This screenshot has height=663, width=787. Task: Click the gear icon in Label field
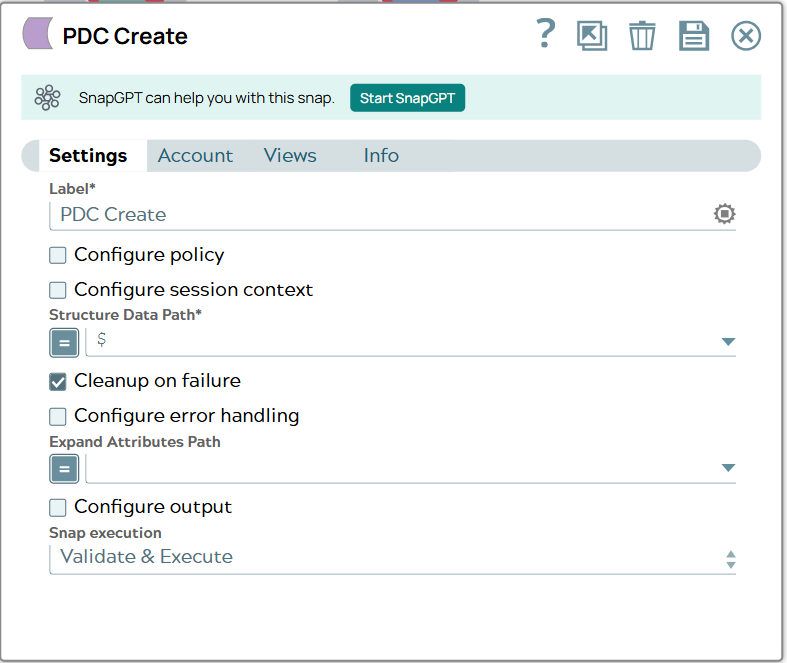click(724, 214)
